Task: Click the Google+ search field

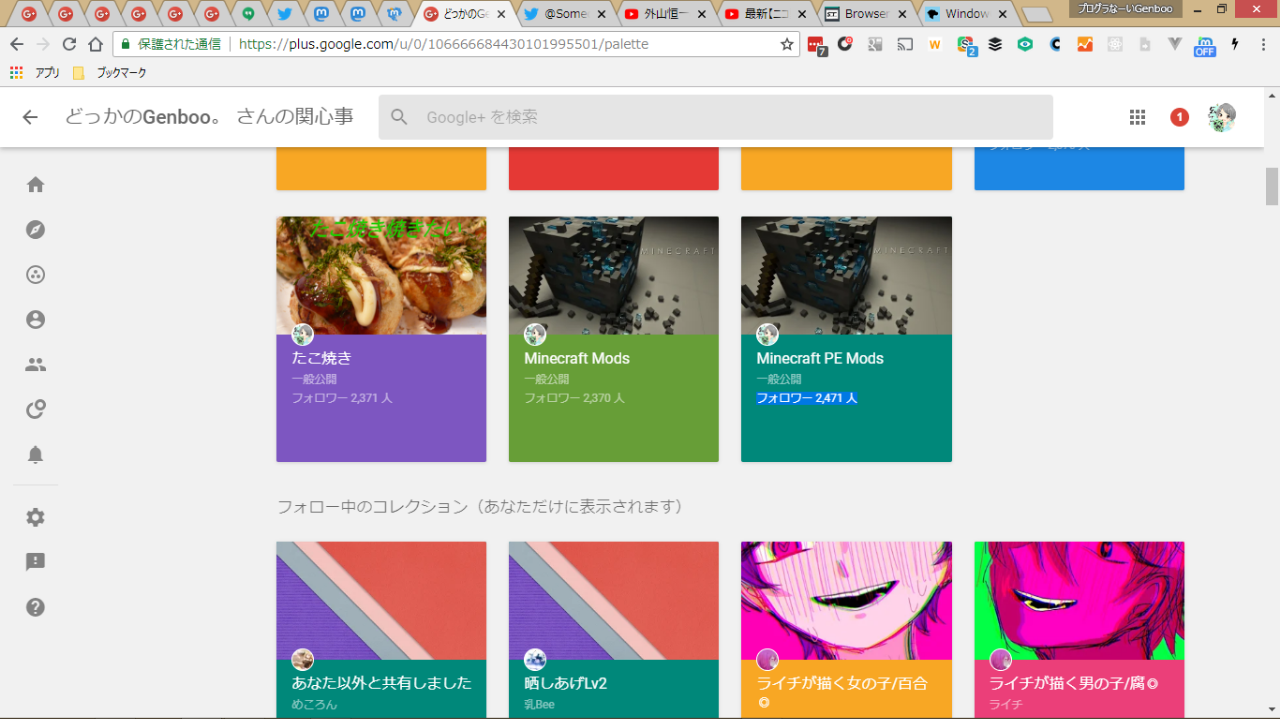Action: pos(715,117)
